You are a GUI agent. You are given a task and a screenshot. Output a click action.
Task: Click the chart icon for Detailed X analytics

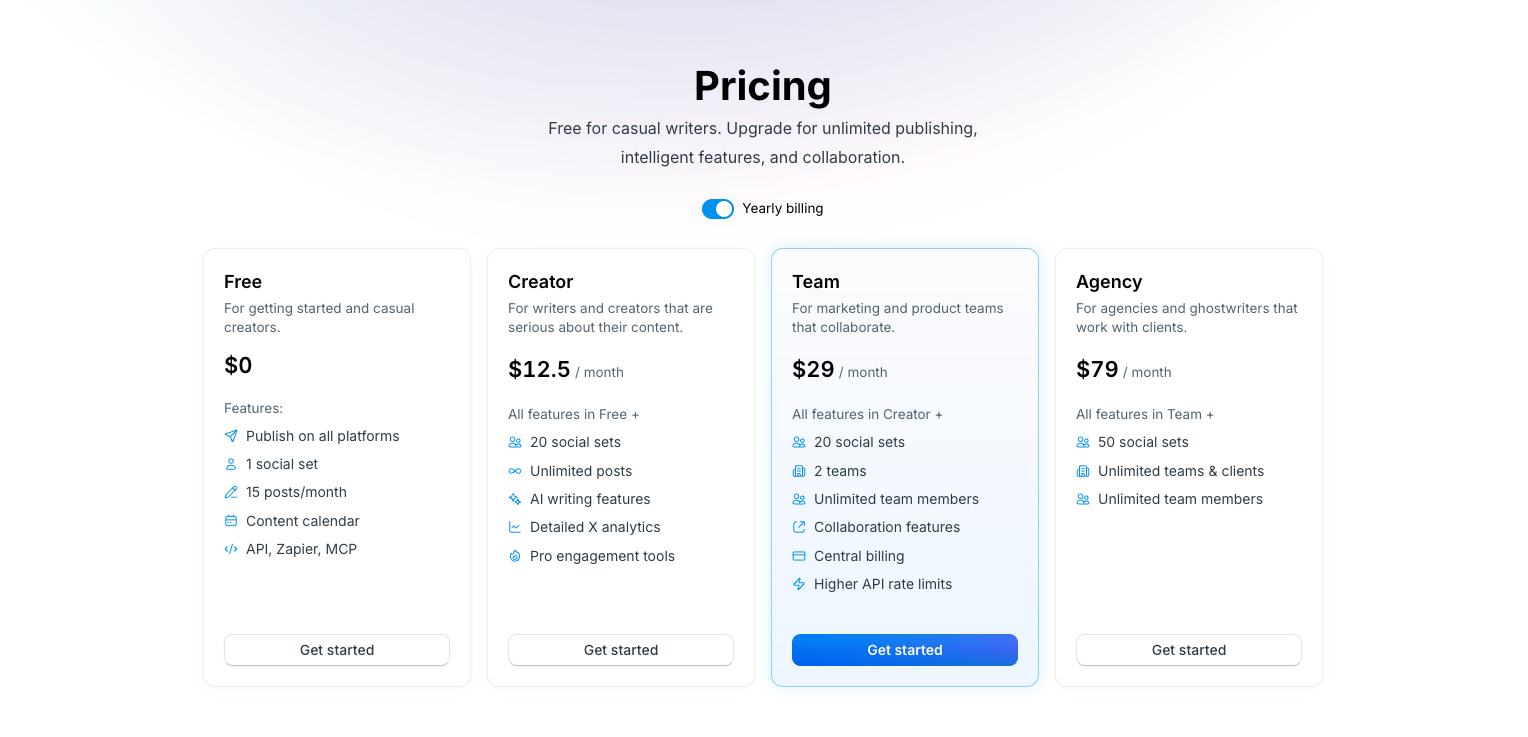514,527
